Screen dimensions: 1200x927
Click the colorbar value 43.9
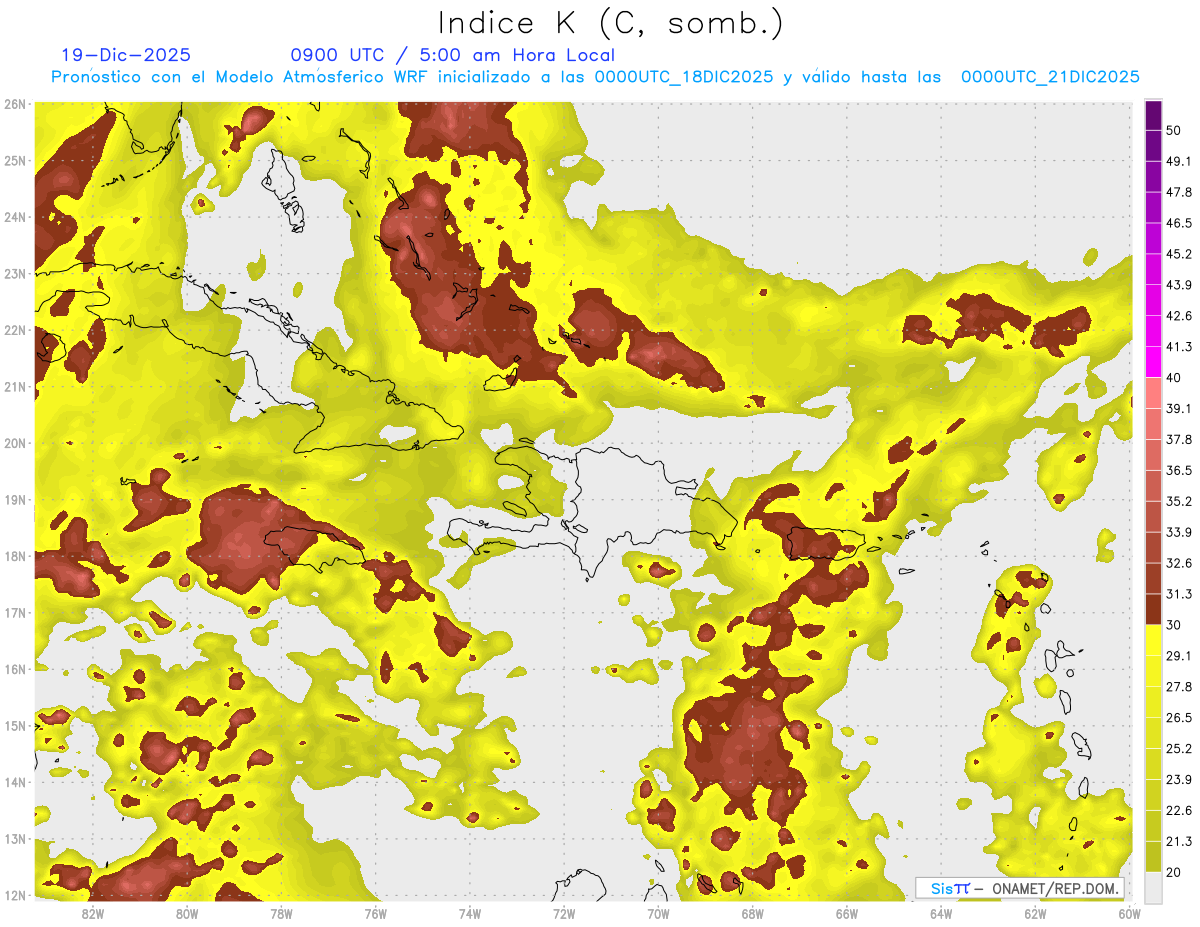[x=1178, y=285]
